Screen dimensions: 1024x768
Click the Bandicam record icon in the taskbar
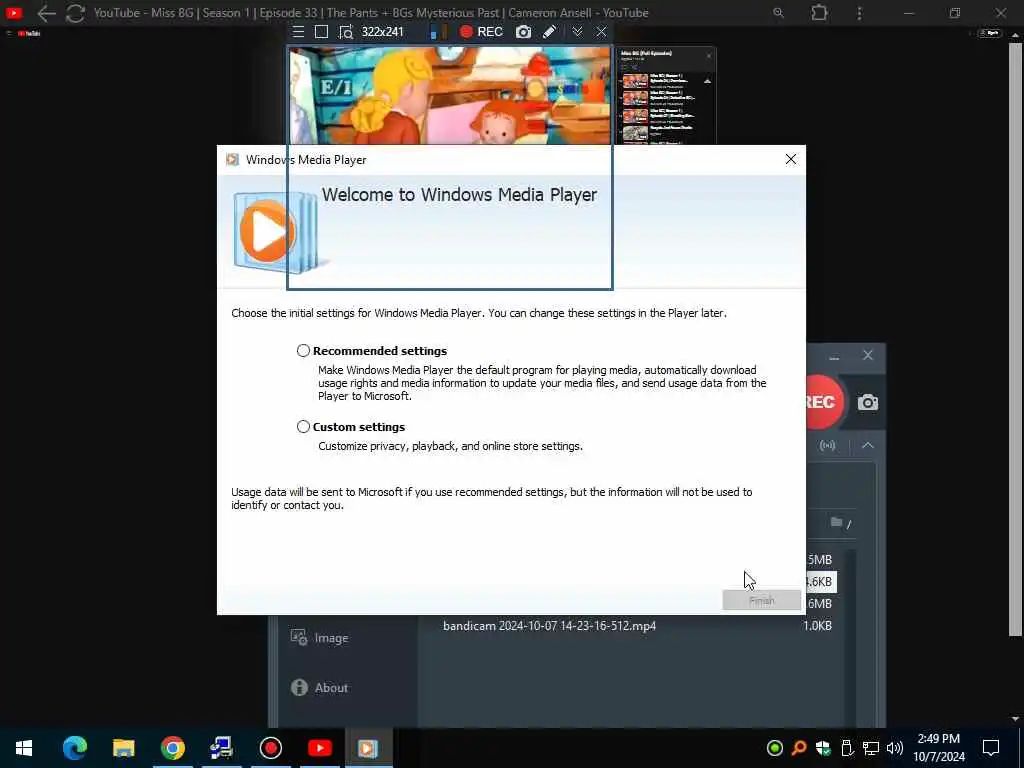270,748
